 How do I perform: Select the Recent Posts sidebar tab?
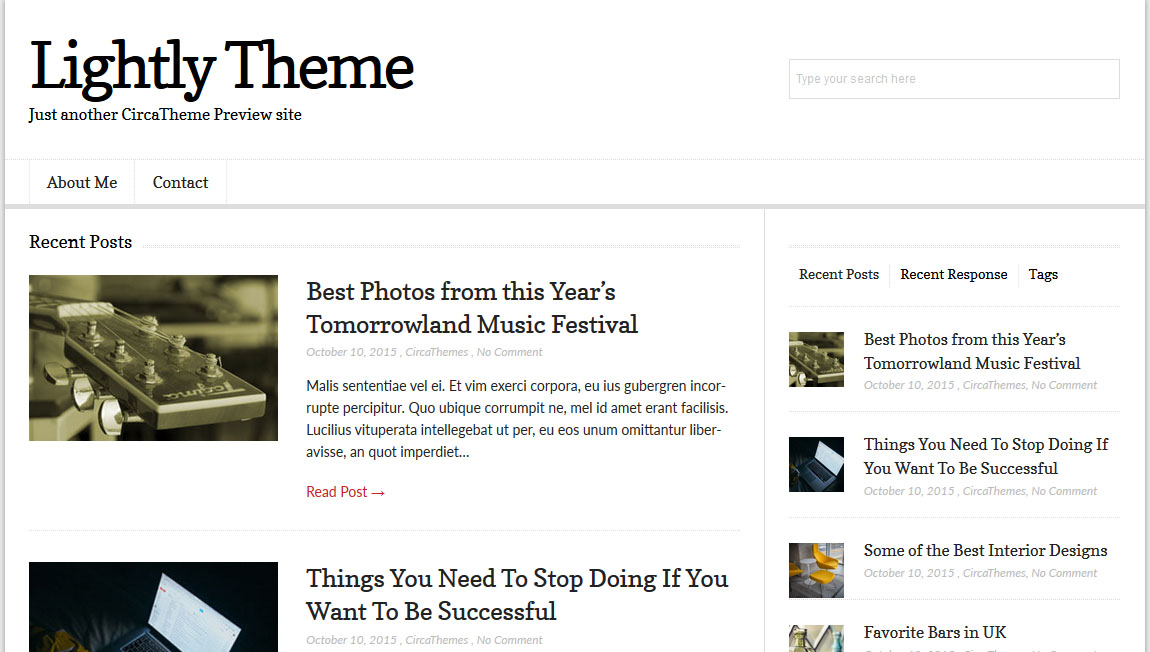pyautogui.click(x=839, y=274)
